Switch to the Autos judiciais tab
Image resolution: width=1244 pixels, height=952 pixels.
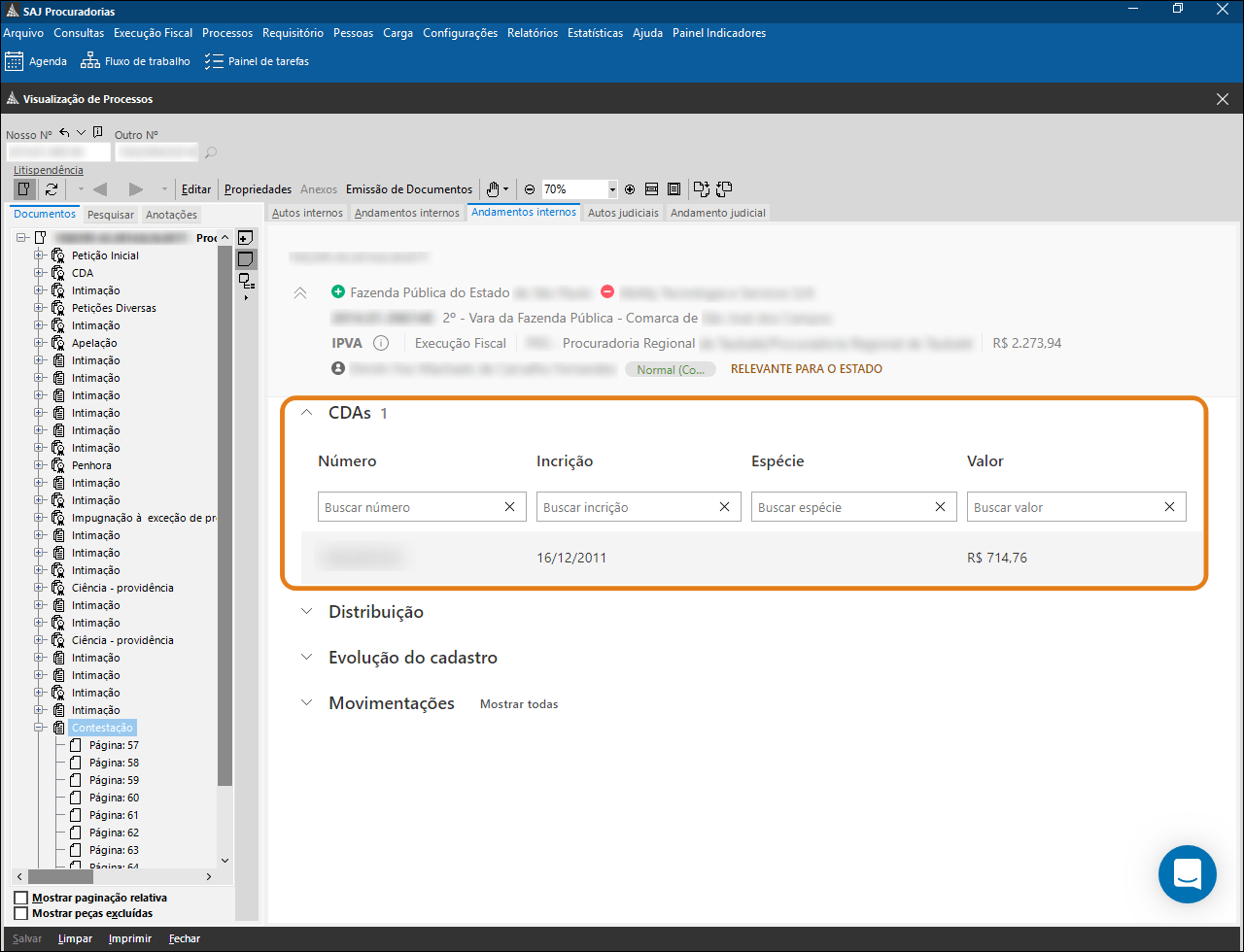(x=623, y=213)
